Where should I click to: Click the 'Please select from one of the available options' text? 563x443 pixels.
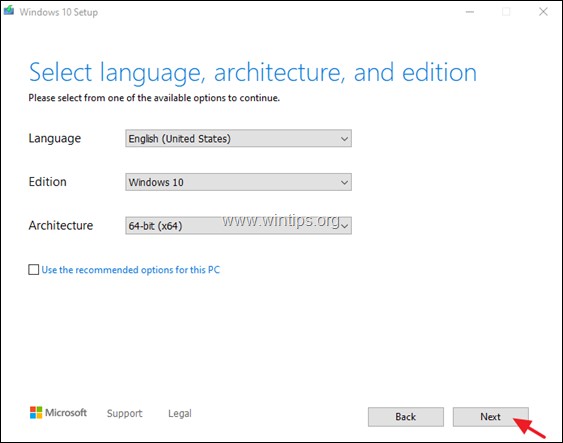pyautogui.click(x=154, y=98)
